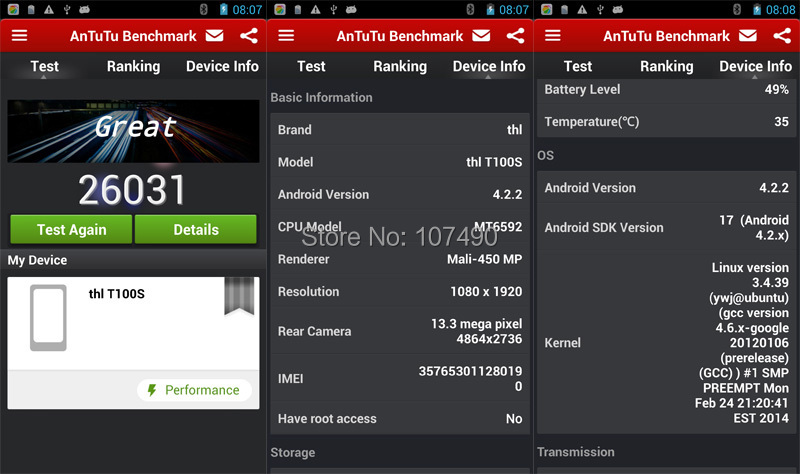Tap 08:08 clock in right status bar
800x474 pixels.
tap(781, 10)
